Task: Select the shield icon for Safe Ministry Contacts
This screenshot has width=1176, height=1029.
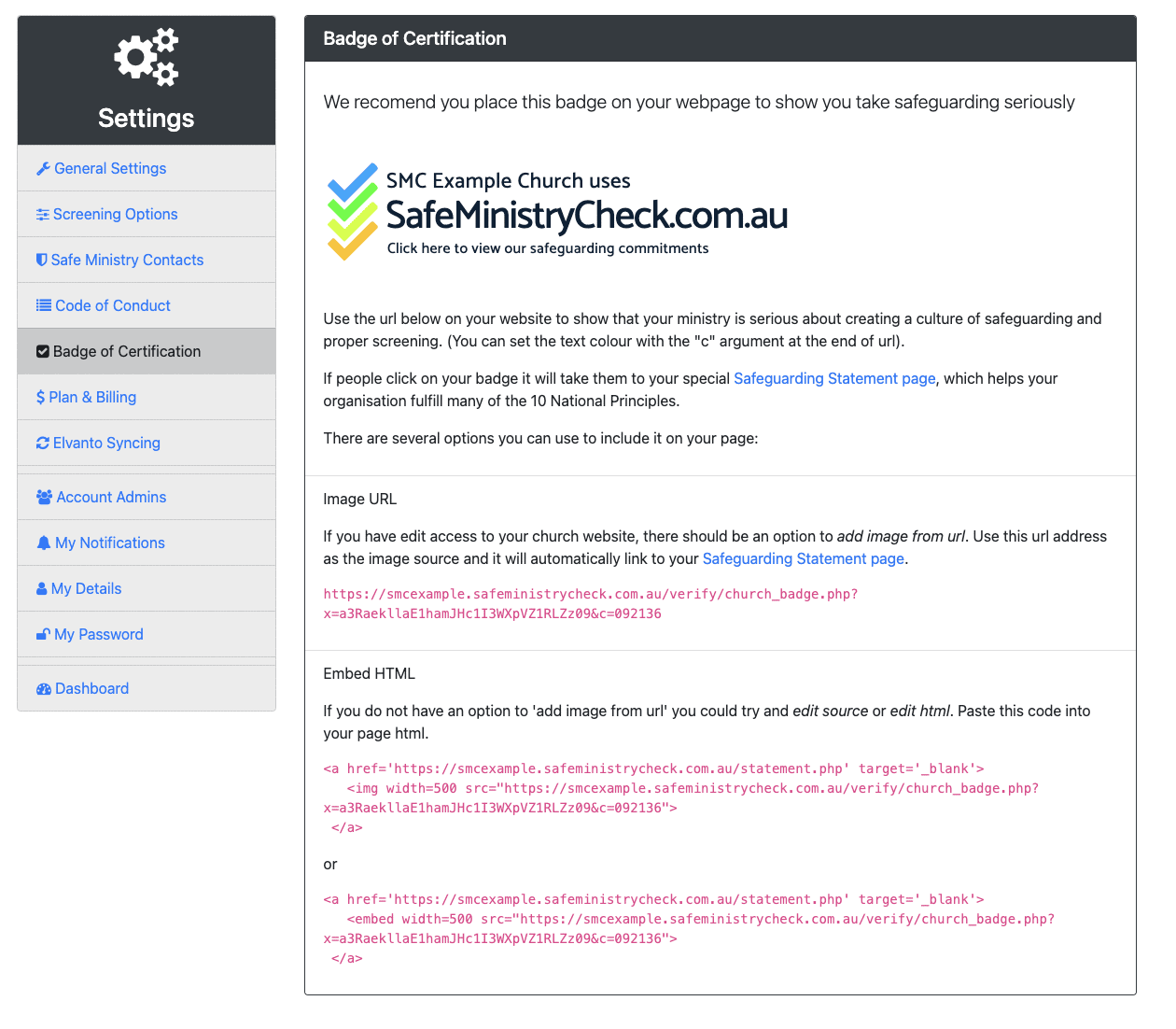Action: point(44,260)
